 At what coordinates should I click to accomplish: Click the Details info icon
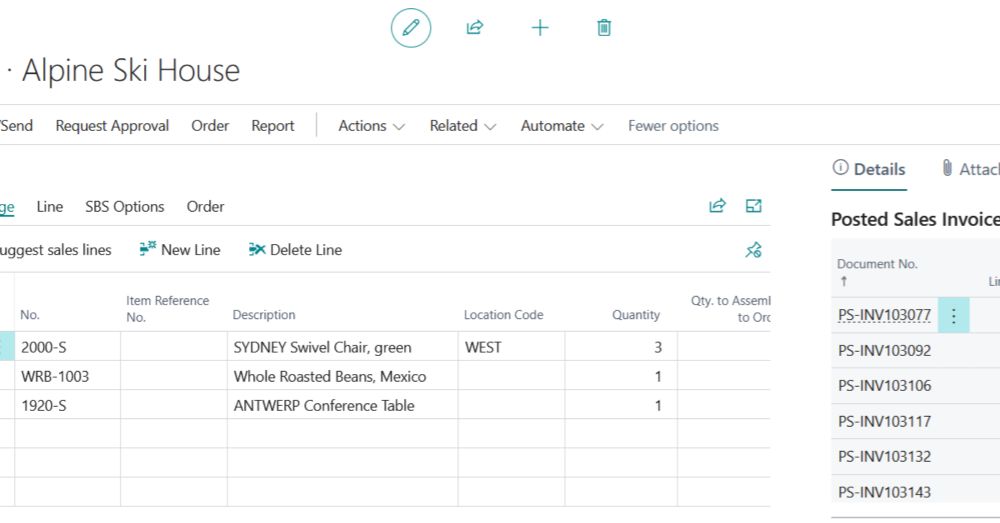pos(841,168)
